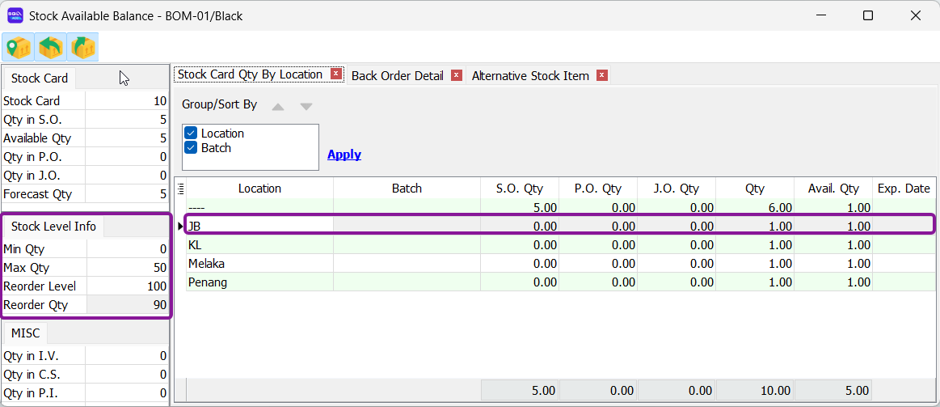Select the Melaka location row
Viewport: 940px width, 407px height.
[x=561, y=264]
